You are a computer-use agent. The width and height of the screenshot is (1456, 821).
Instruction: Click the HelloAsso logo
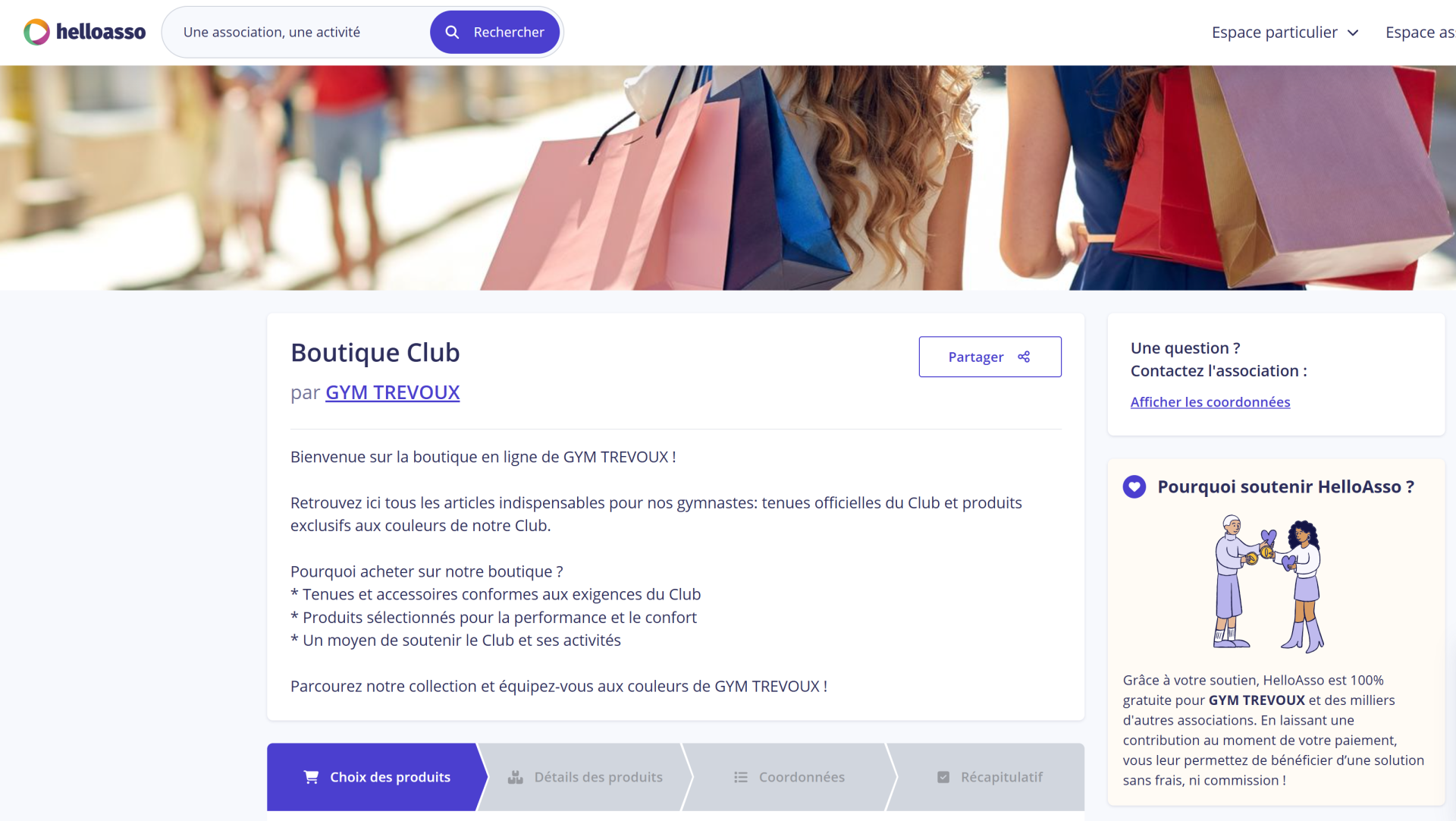[84, 32]
